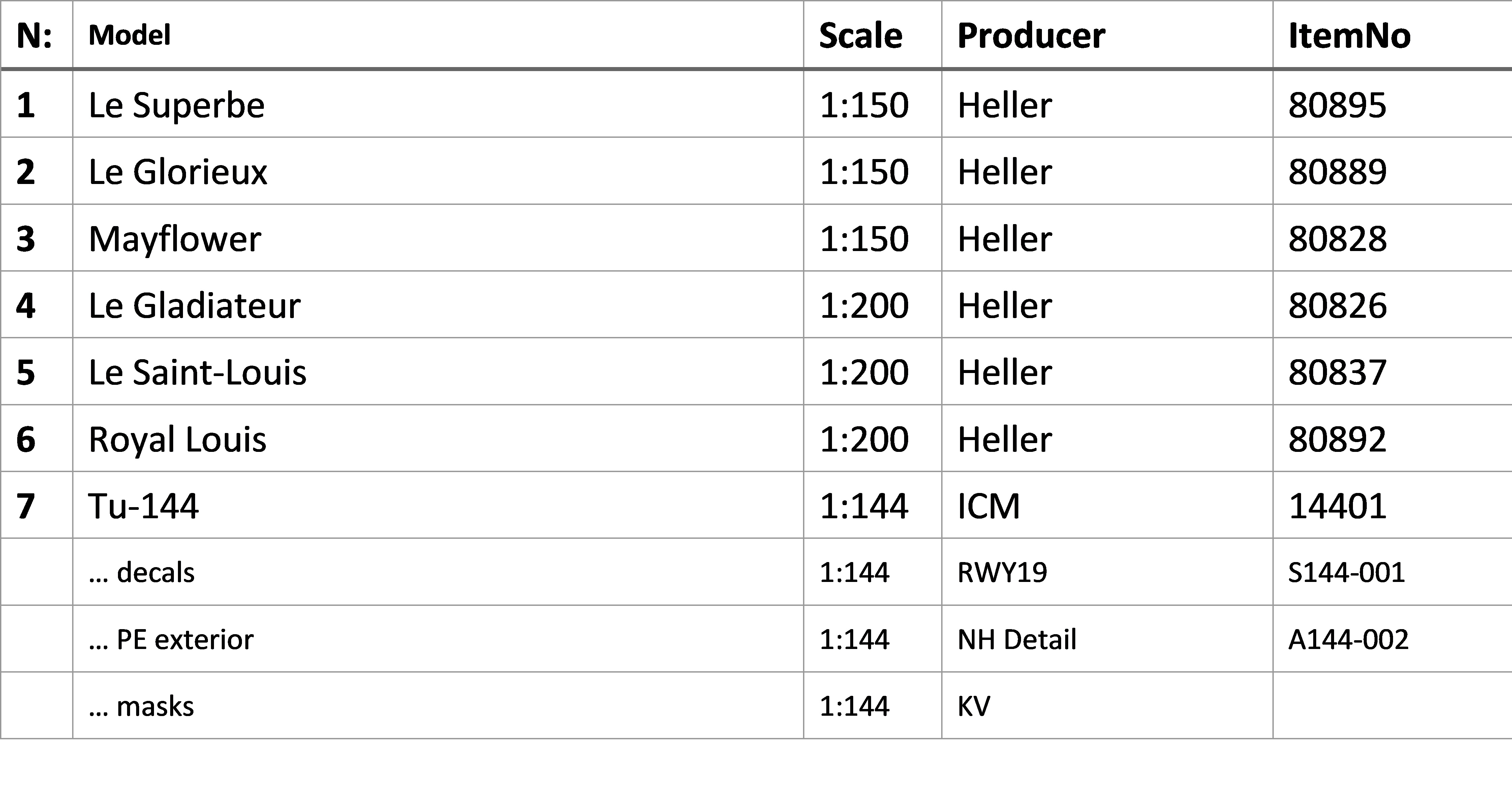Click the ItemNo column header
This screenshot has height=804, width=1512.
pos(1392,35)
